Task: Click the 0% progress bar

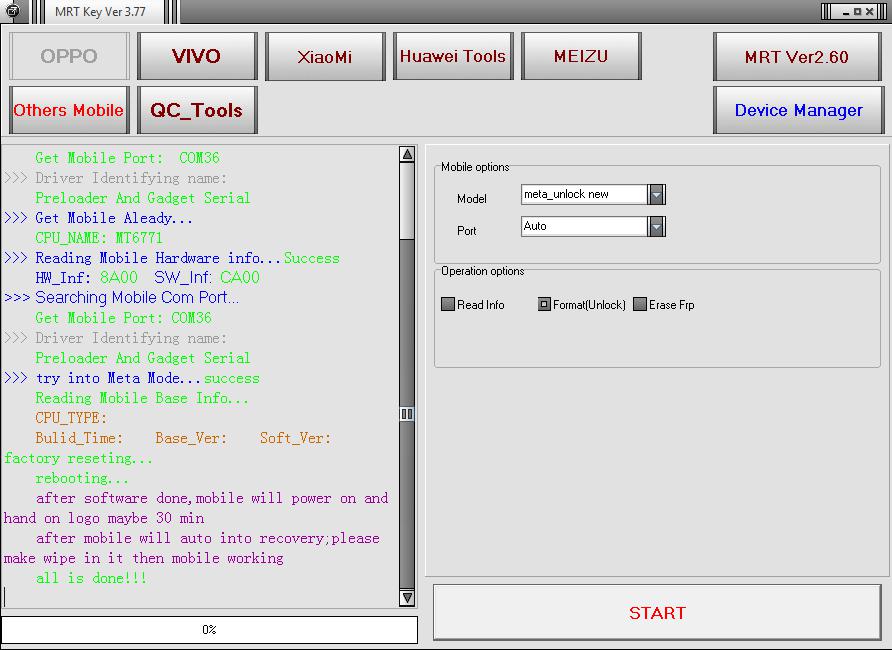Action: point(209,630)
